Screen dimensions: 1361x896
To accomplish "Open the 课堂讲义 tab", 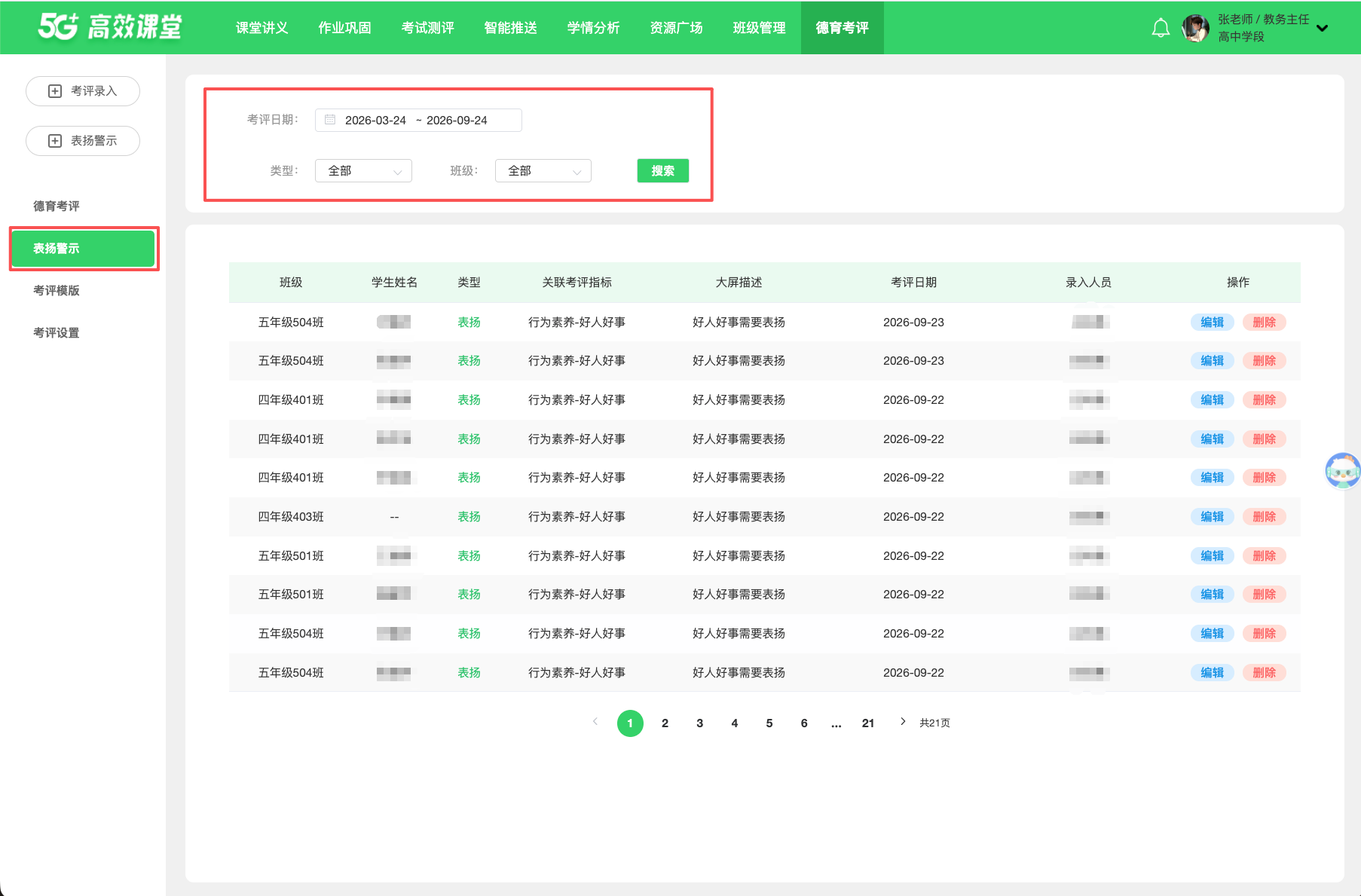I will (x=262, y=28).
